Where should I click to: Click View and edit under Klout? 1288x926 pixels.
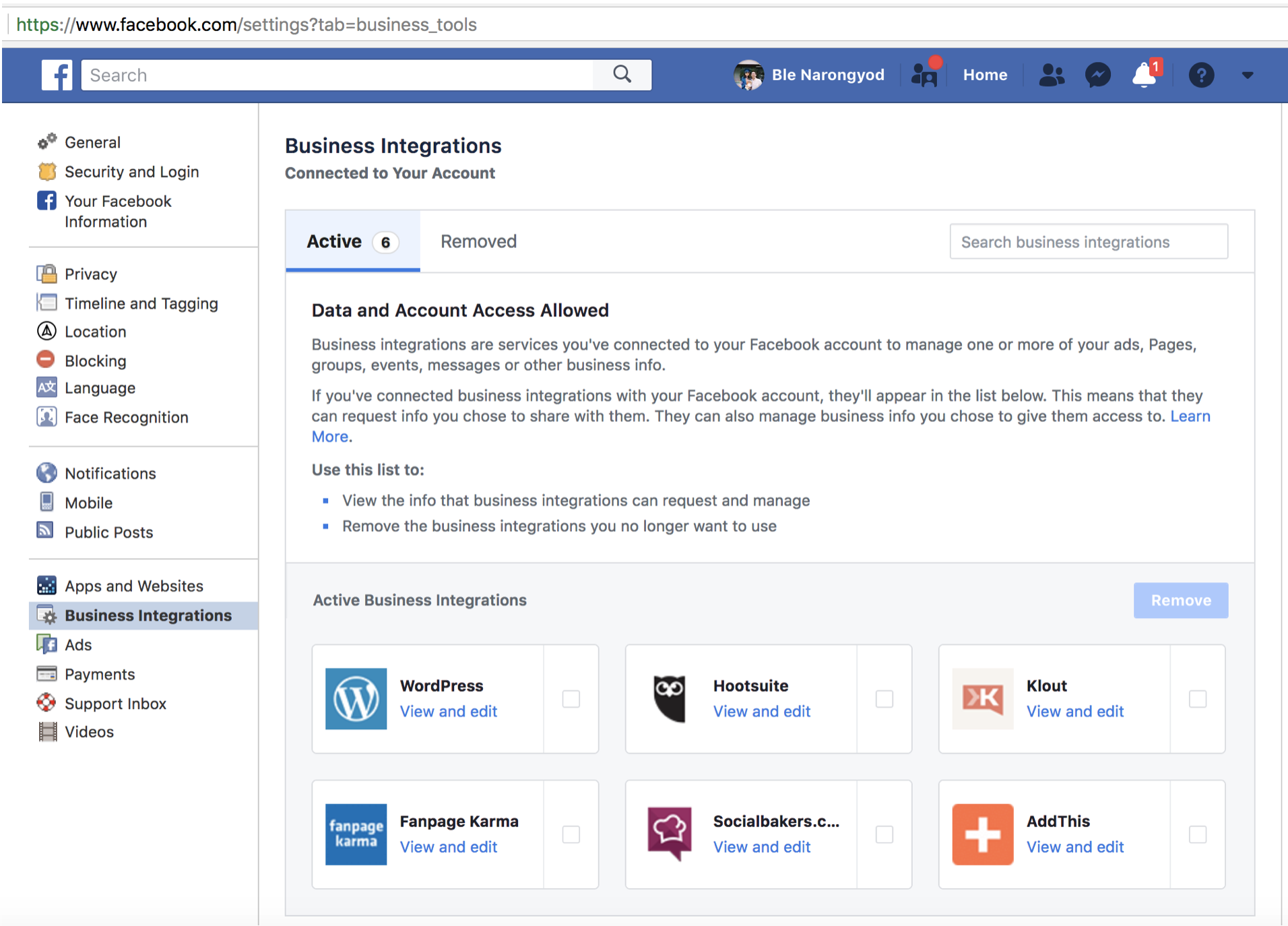pos(1075,711)
